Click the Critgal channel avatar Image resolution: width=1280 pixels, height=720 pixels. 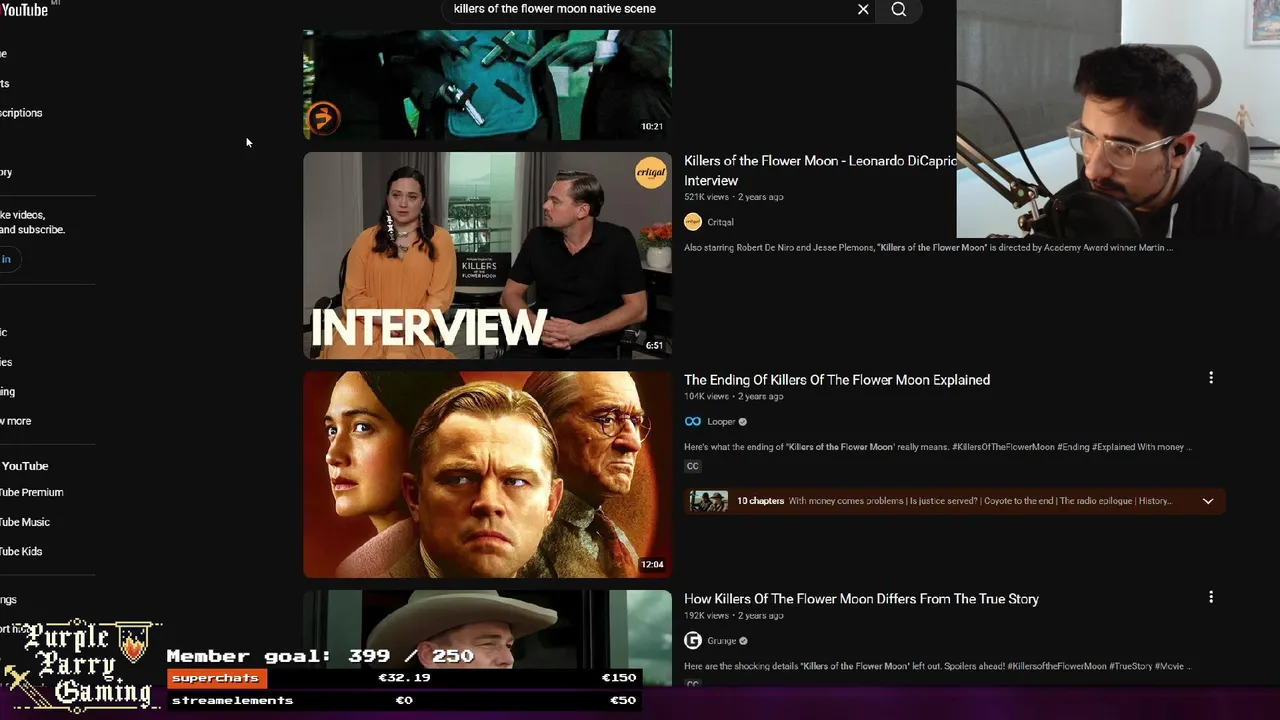(693, 222)
